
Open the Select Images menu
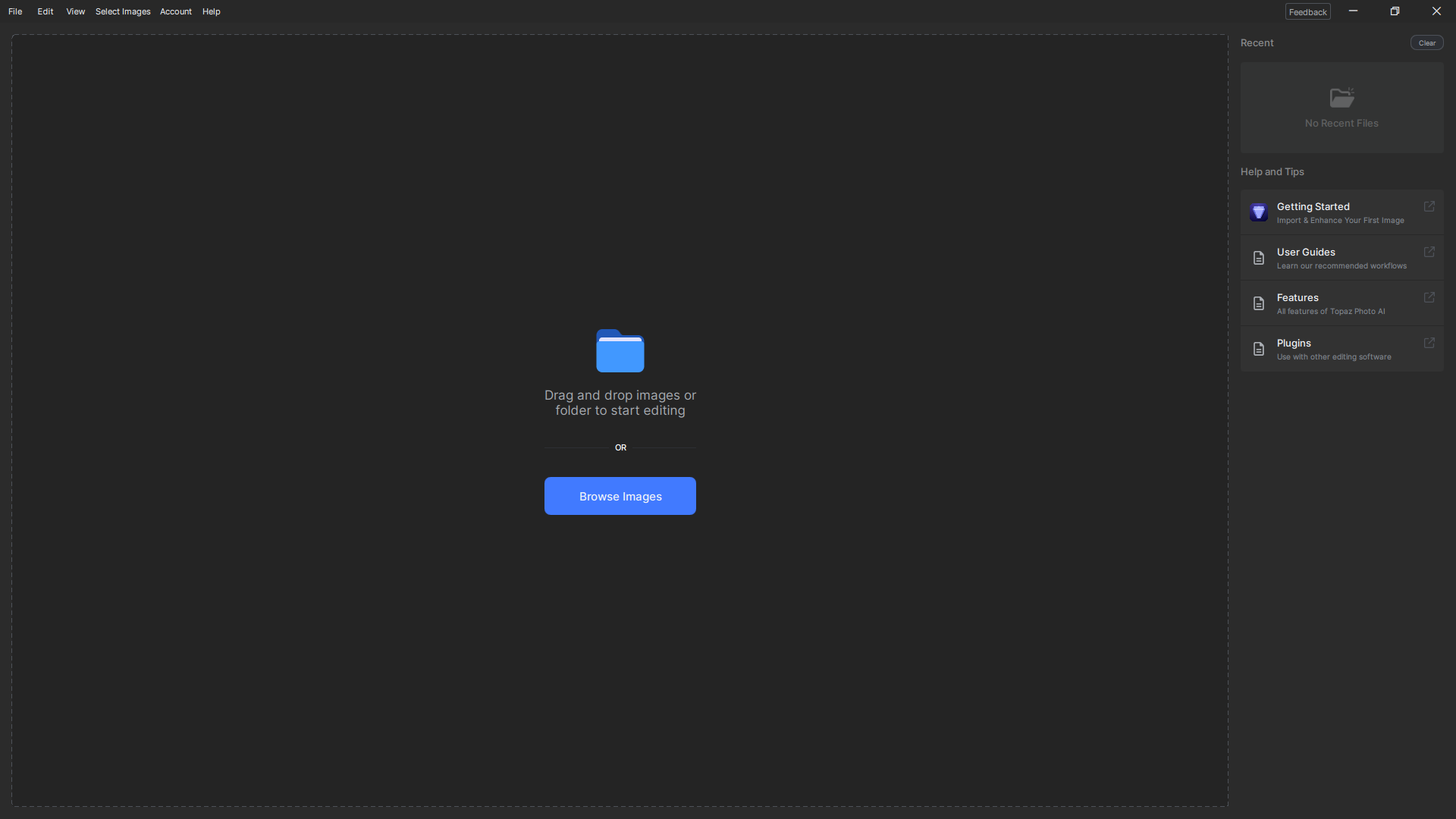pyautogui.click(x=122, y=11)
